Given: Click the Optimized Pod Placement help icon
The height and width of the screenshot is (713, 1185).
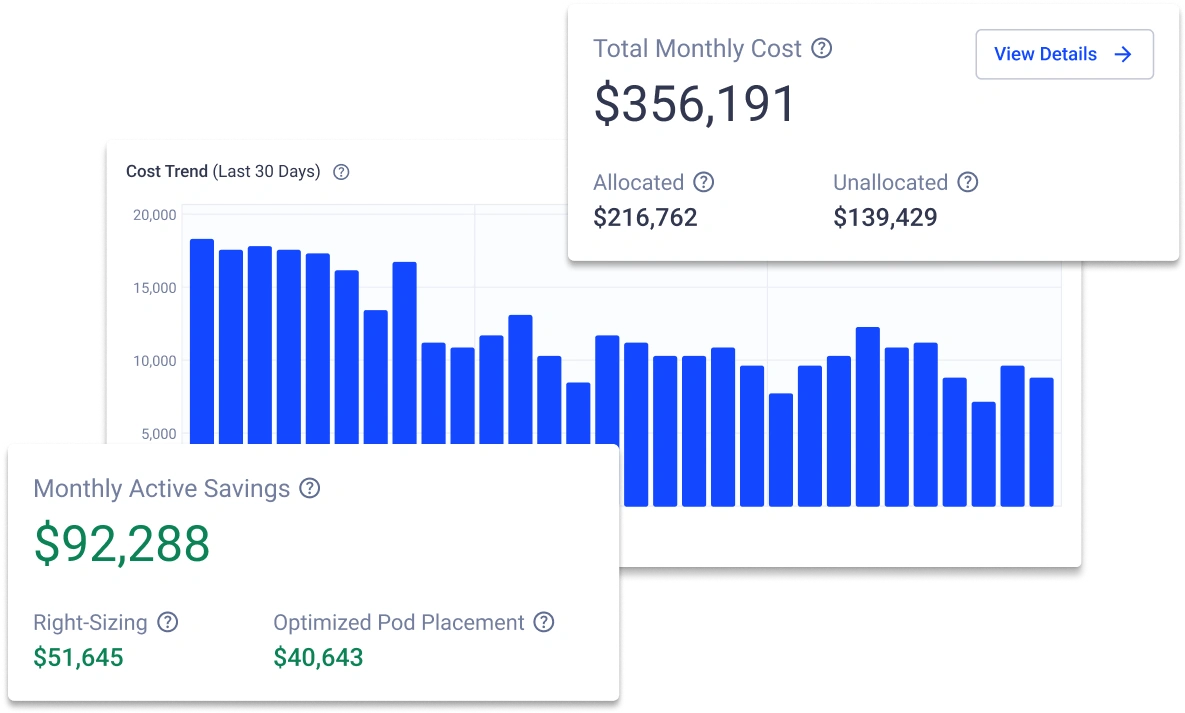Looking at the screenshot, I should (x=544, y=622).
